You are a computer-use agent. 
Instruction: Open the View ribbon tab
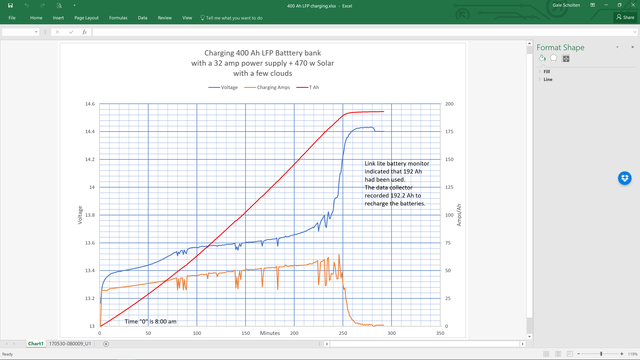click(187, 18)
